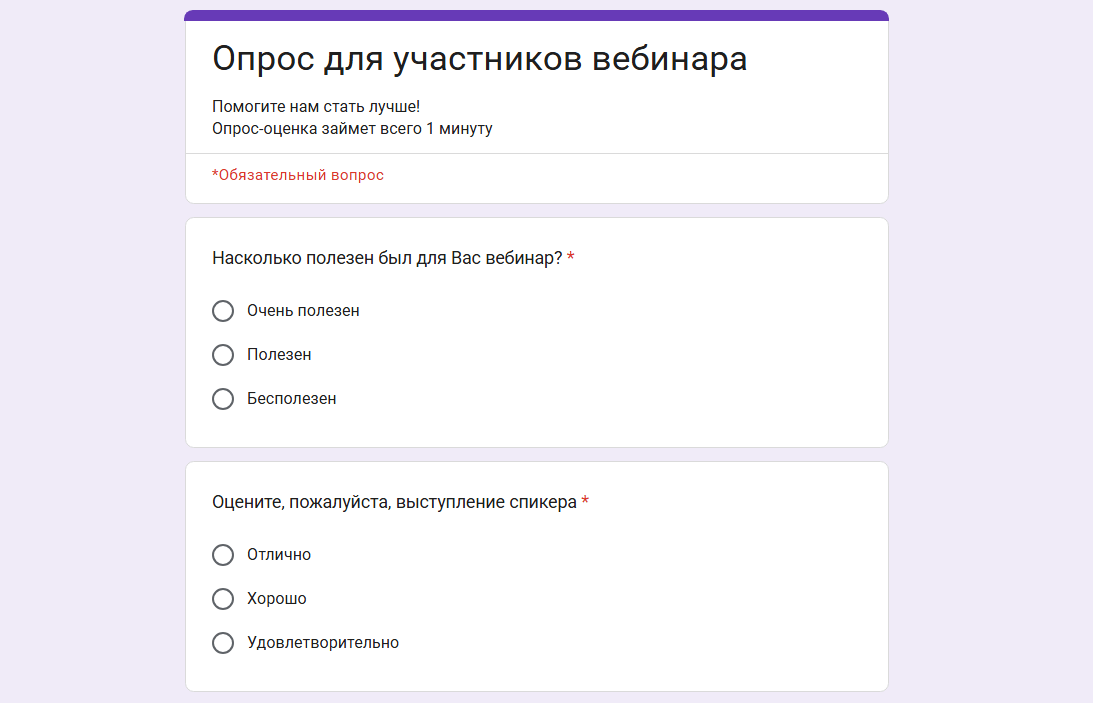Screen dimensions: 1093x703
Task: Click the "Опрос-оценка займет всего 1 минуту" text
Action: pos(352,128)
